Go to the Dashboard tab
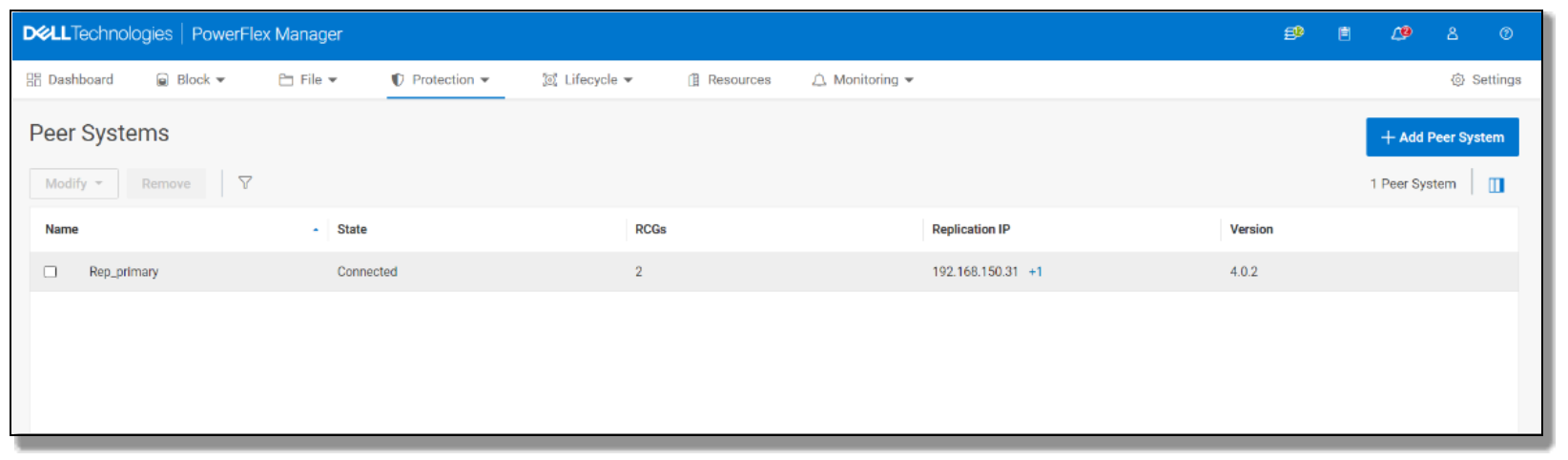1568x460 pixels. (70, 80)
